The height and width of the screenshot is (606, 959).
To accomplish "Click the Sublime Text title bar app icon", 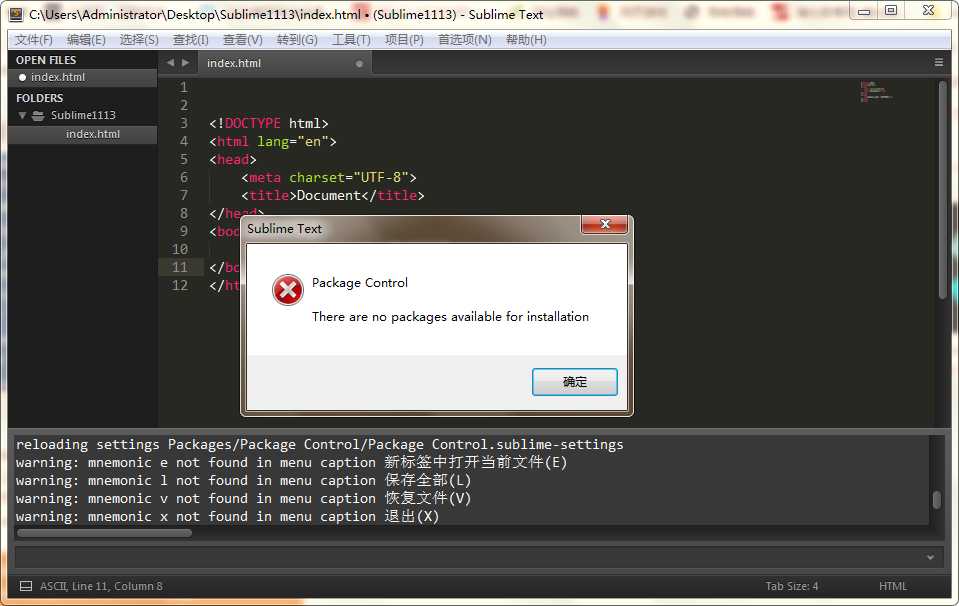I will 16,14.
